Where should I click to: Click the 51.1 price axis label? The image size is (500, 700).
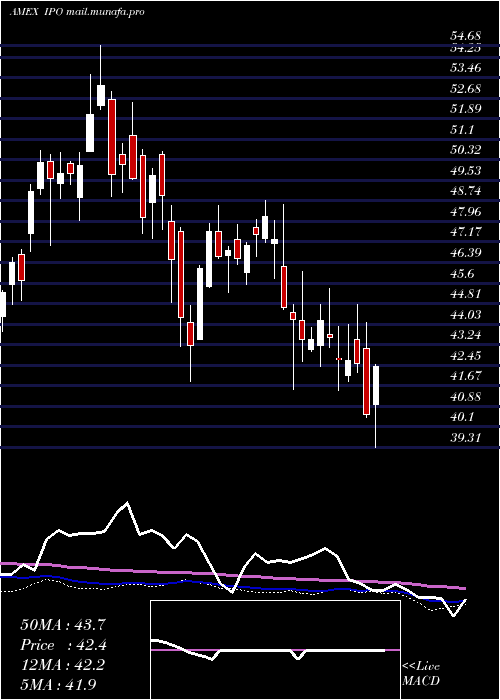462,129
